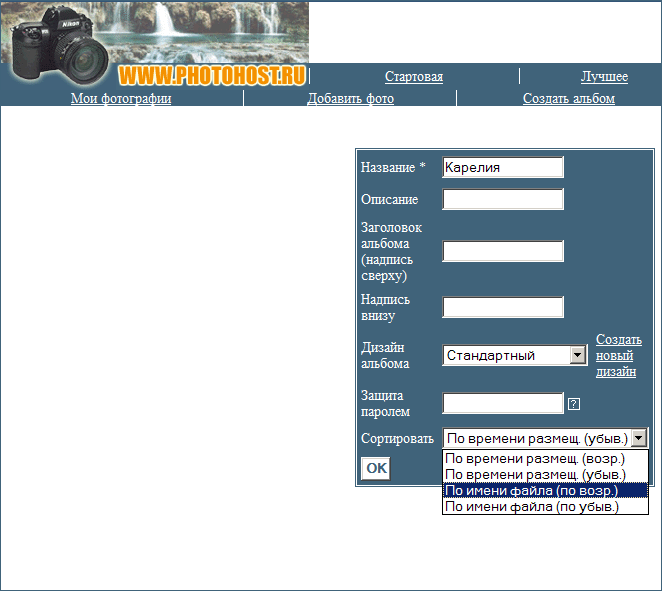Choose По времени размещ. (убыв.) in list

[x=545, y=474]
